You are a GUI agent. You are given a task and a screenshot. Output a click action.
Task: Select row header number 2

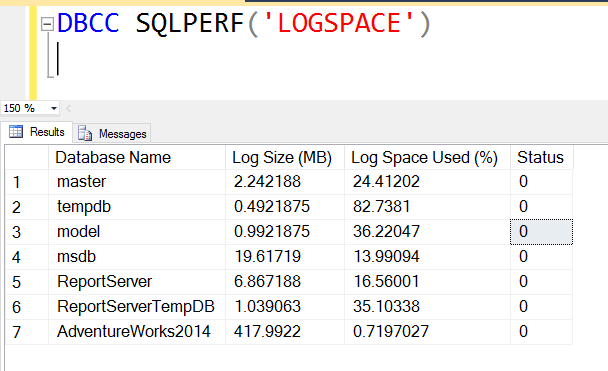[27, 207]
